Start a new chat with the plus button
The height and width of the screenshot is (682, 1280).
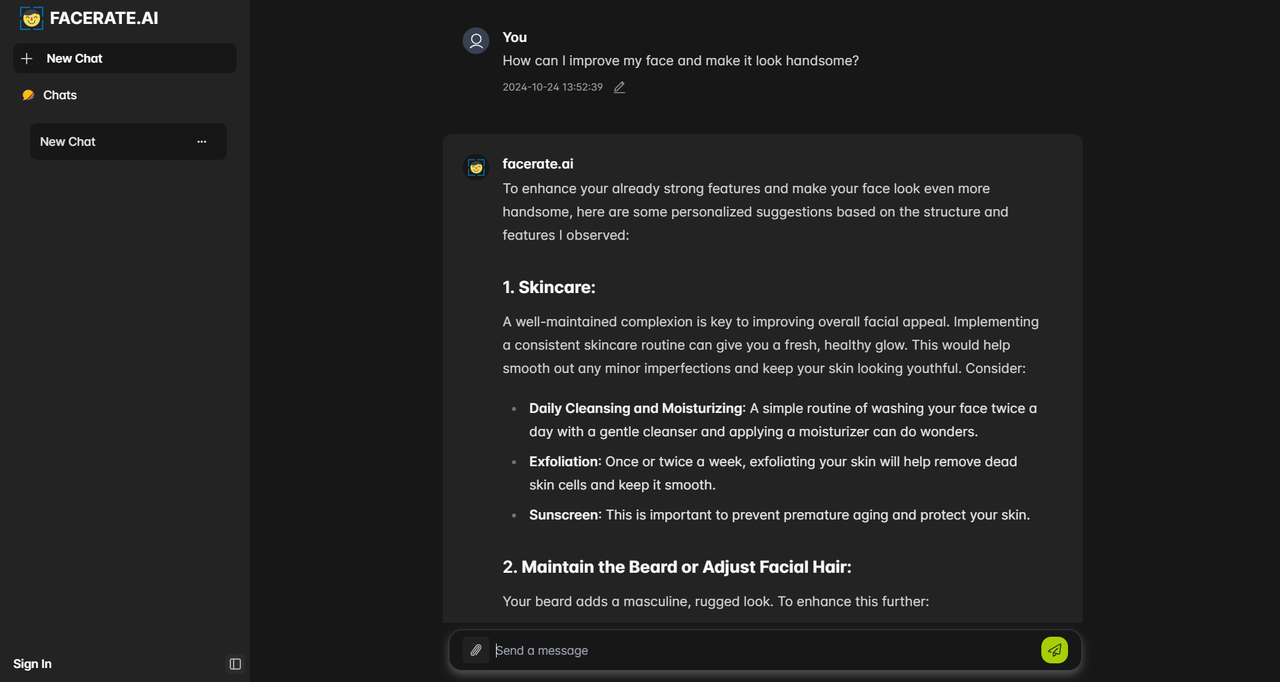pos(27,58)
